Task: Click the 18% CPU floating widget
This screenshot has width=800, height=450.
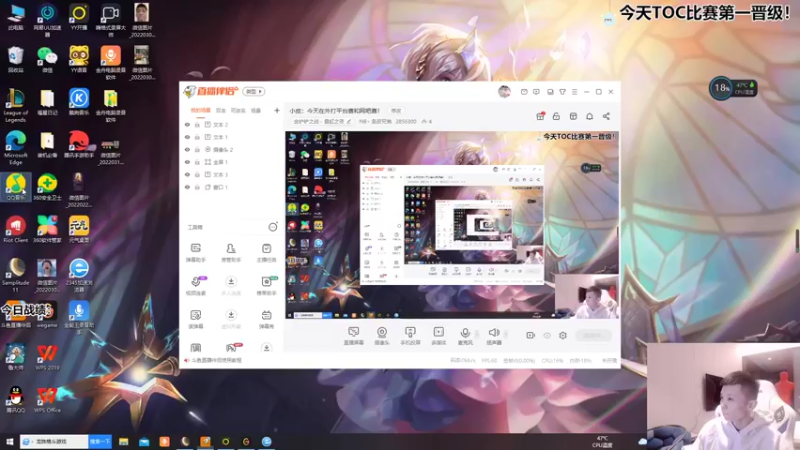Action: click(733, 88)
